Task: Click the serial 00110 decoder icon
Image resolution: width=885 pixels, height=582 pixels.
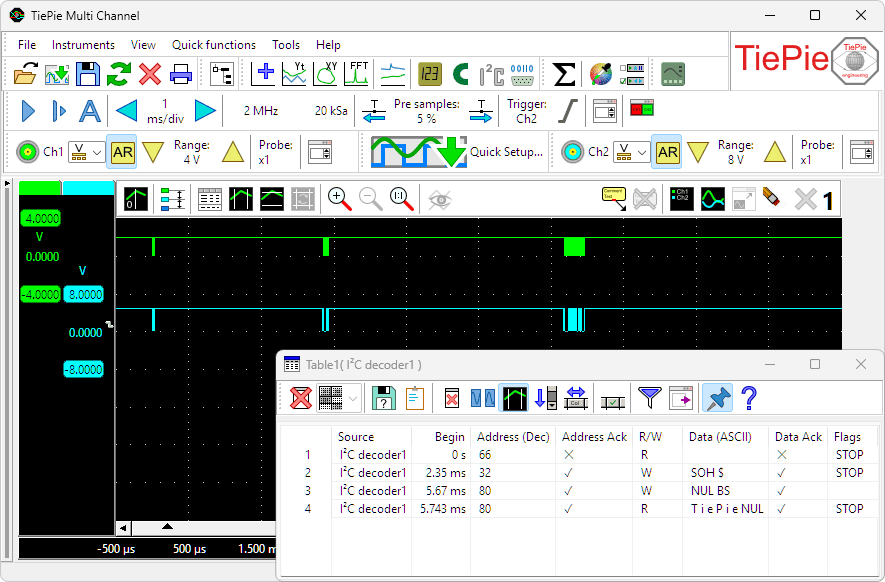Action: coord(522,74)
